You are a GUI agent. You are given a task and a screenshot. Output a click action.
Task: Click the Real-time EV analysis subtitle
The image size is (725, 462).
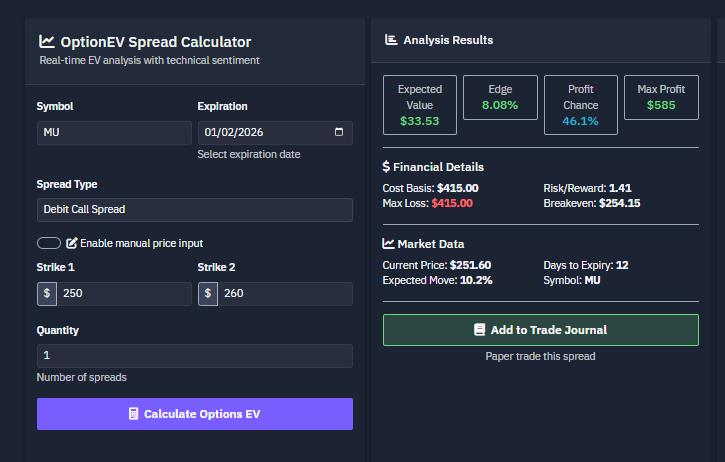tap(149, 61)
